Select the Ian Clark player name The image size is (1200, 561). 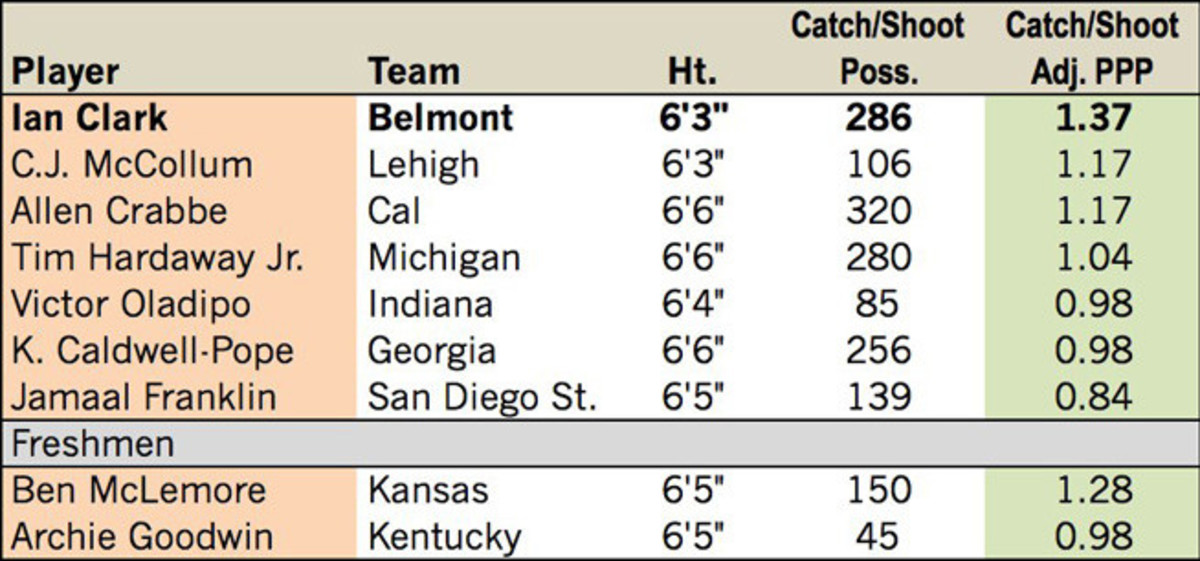(x=89, y=118)
